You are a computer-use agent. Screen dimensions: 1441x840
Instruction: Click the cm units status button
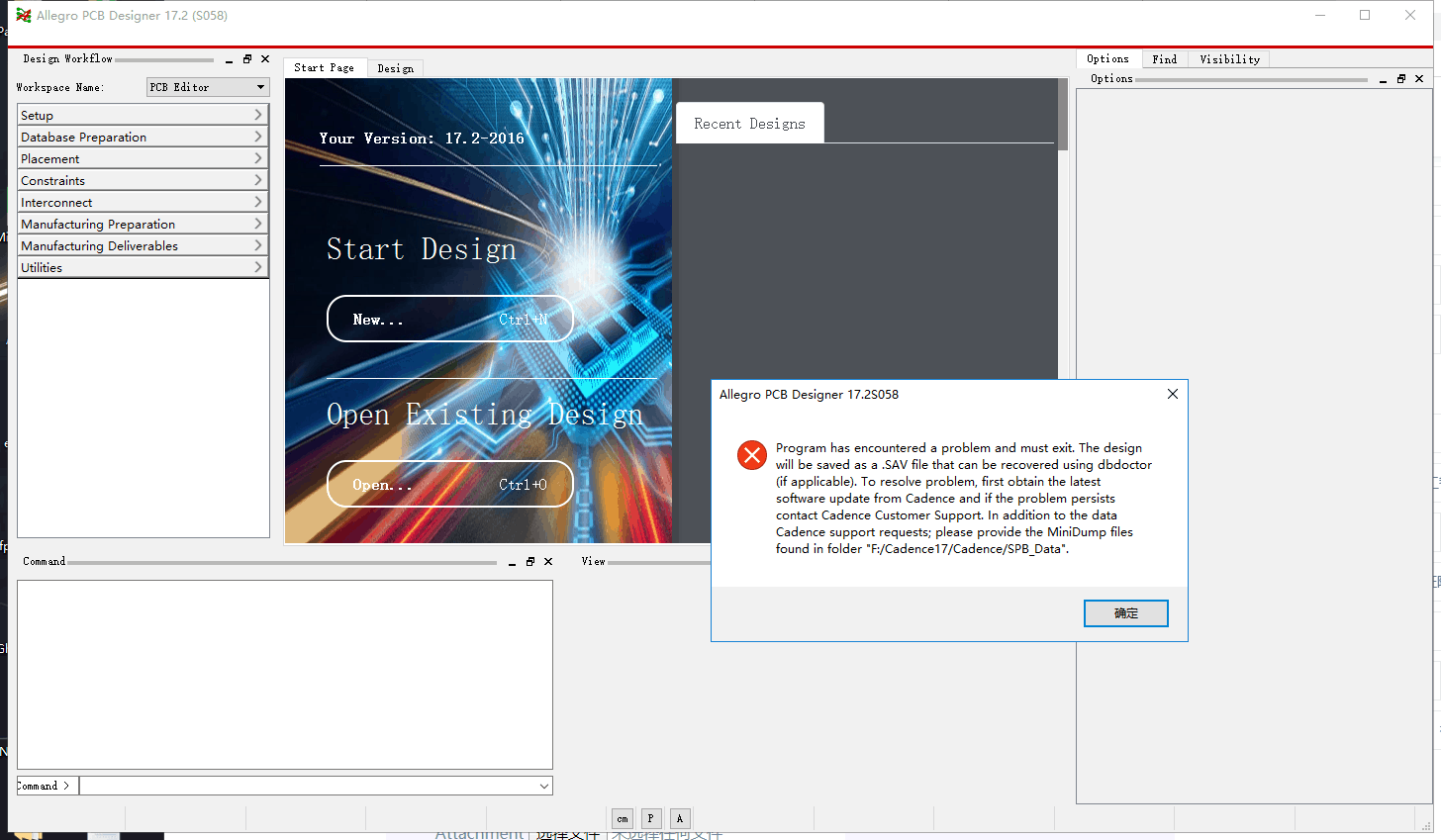[x=623, y=818]
